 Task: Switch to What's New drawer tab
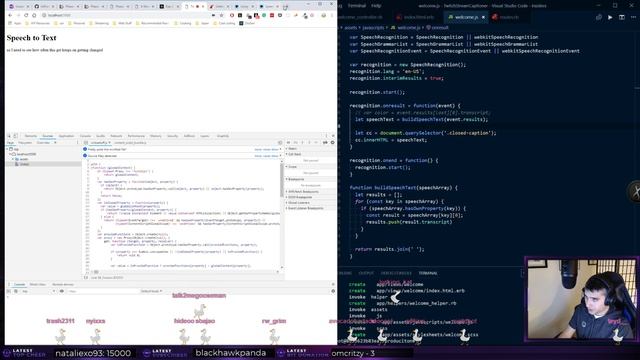(x=37, y=284)
